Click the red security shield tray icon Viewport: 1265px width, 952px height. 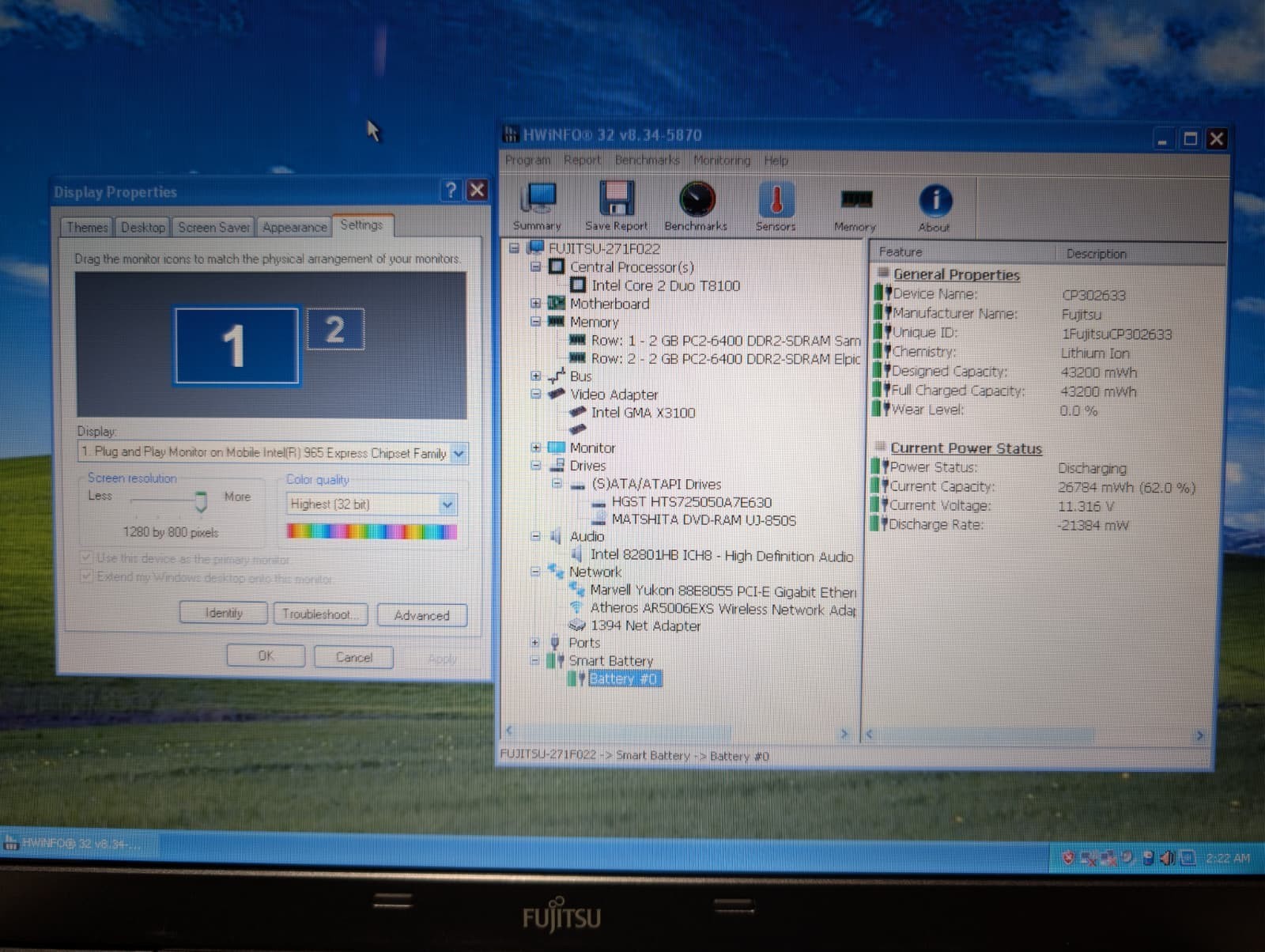[1068, 857]
